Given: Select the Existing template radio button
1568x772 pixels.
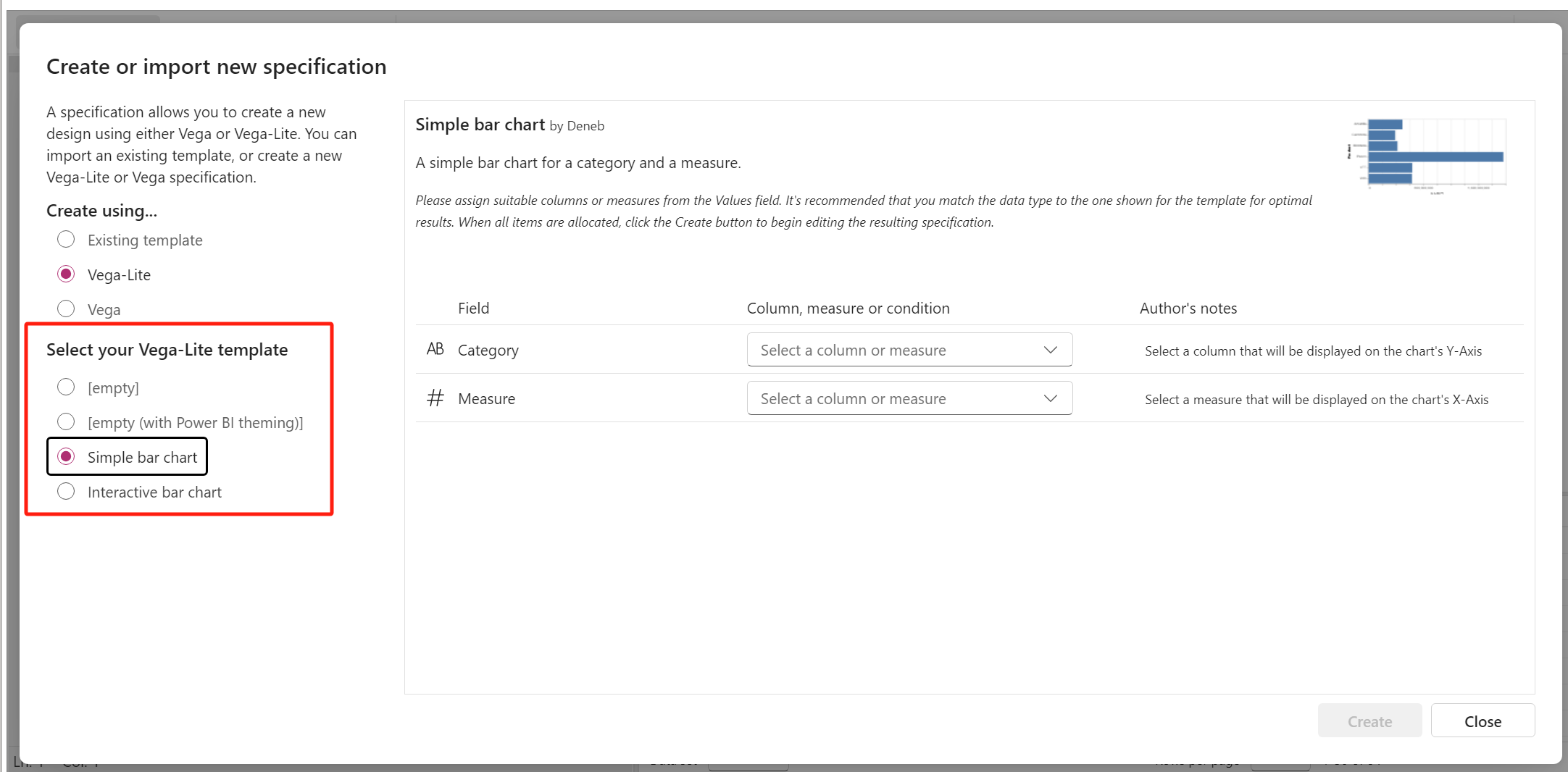Looking at the screenshot, I should click(66, 240).
